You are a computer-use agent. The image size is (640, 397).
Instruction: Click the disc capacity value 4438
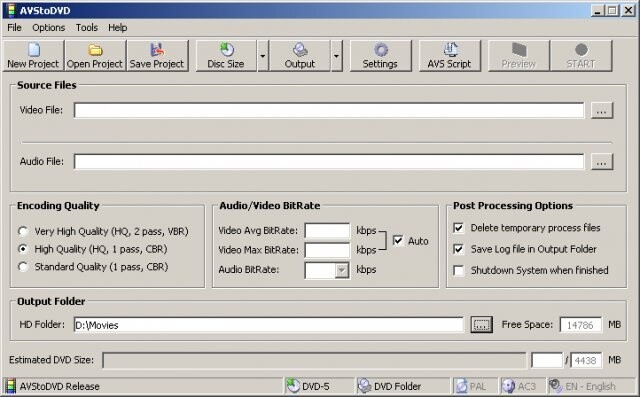coord(586,360)
